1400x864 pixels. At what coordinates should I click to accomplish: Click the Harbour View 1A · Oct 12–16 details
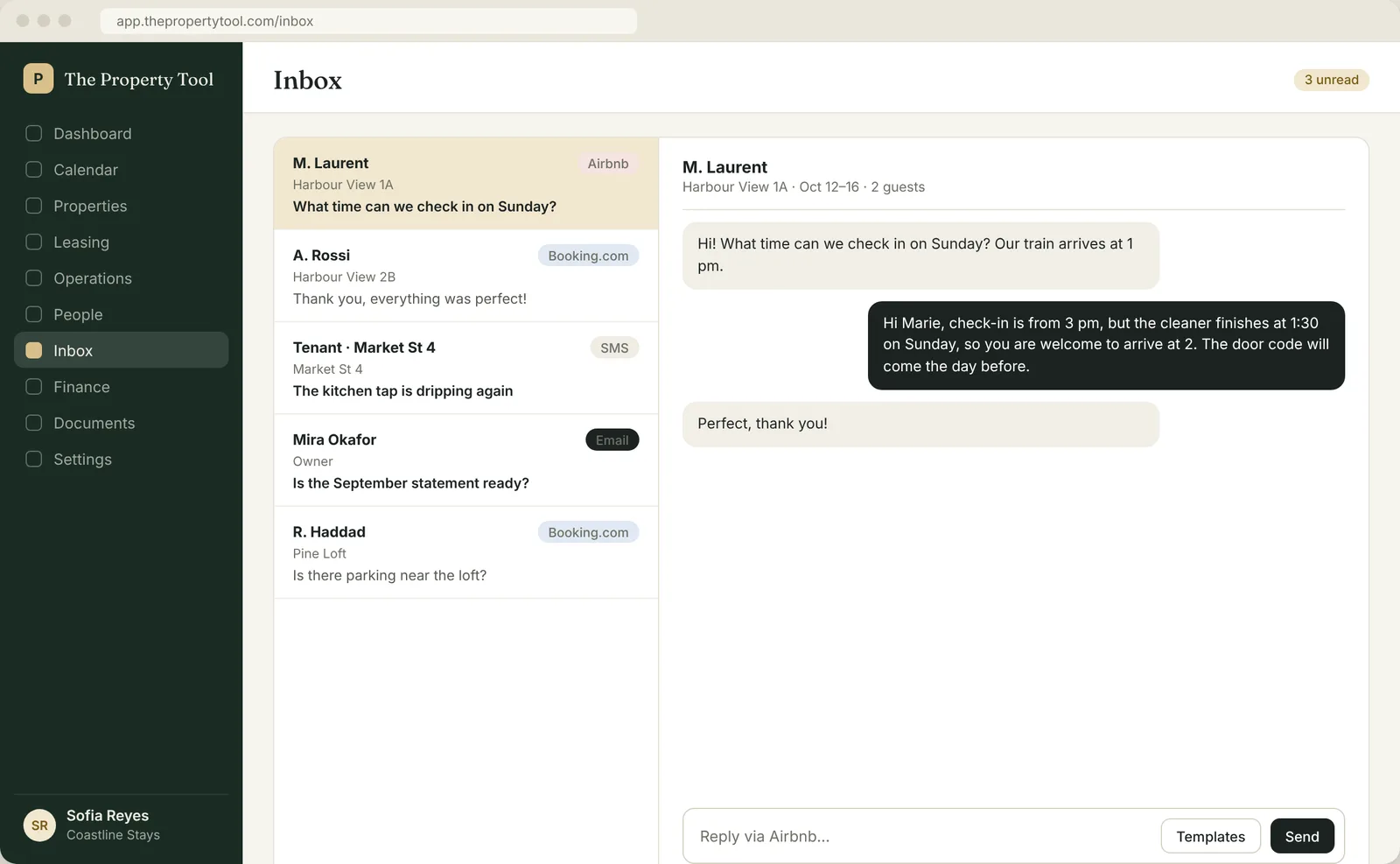pos(803,187)
